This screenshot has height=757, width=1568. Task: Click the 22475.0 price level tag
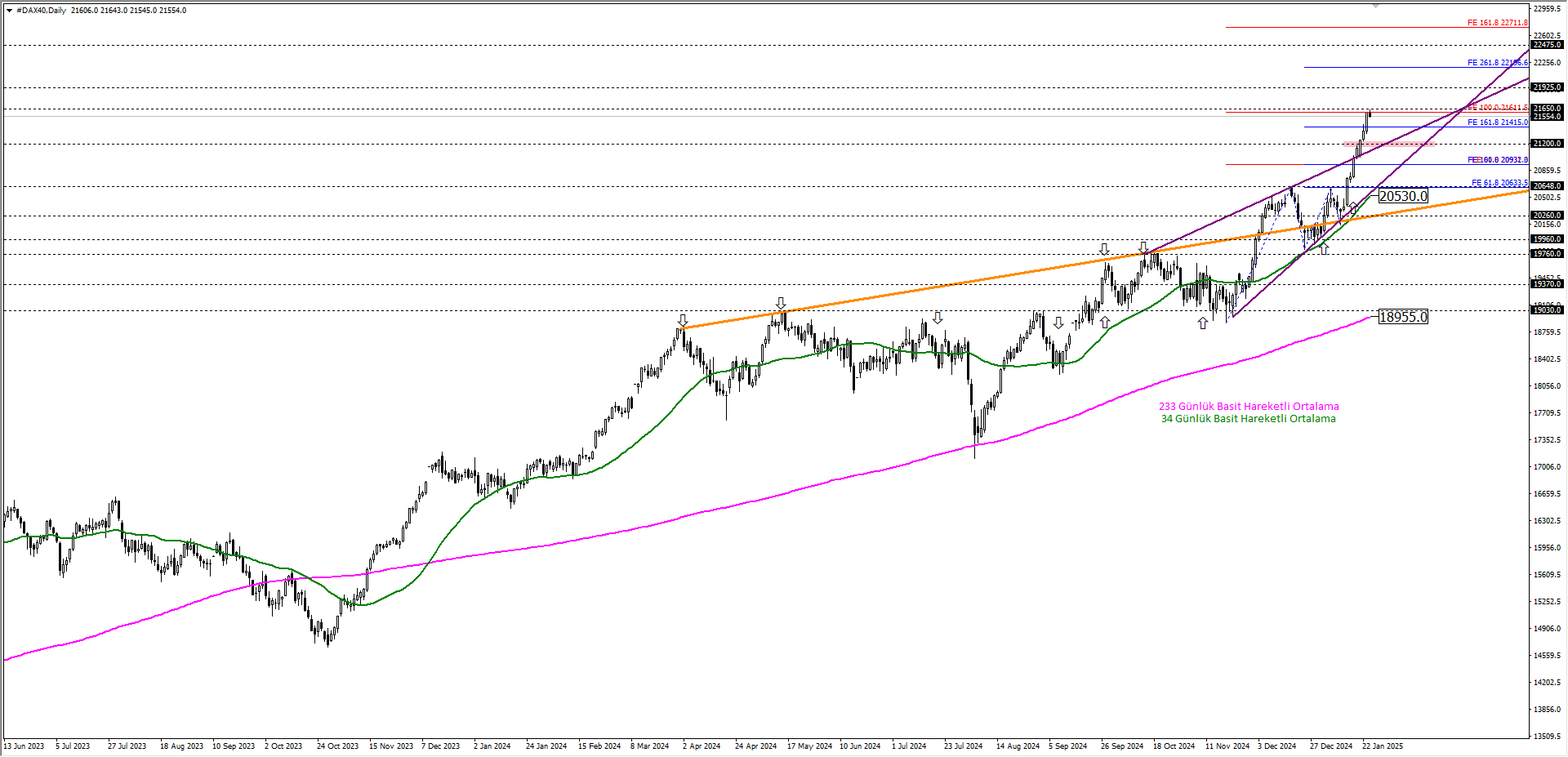tap(1548, 45)
